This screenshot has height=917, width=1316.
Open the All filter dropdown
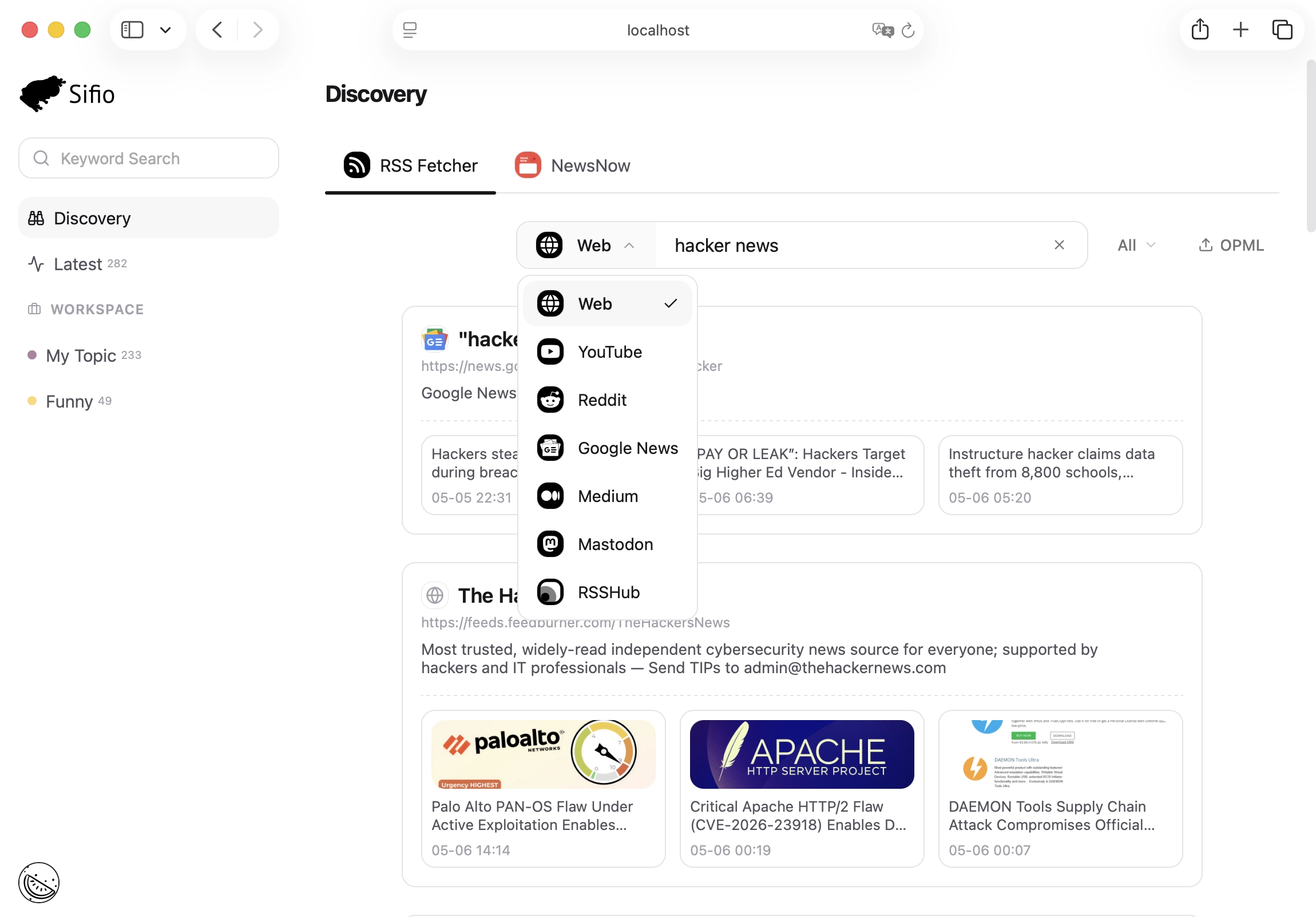pos(1136,245)
